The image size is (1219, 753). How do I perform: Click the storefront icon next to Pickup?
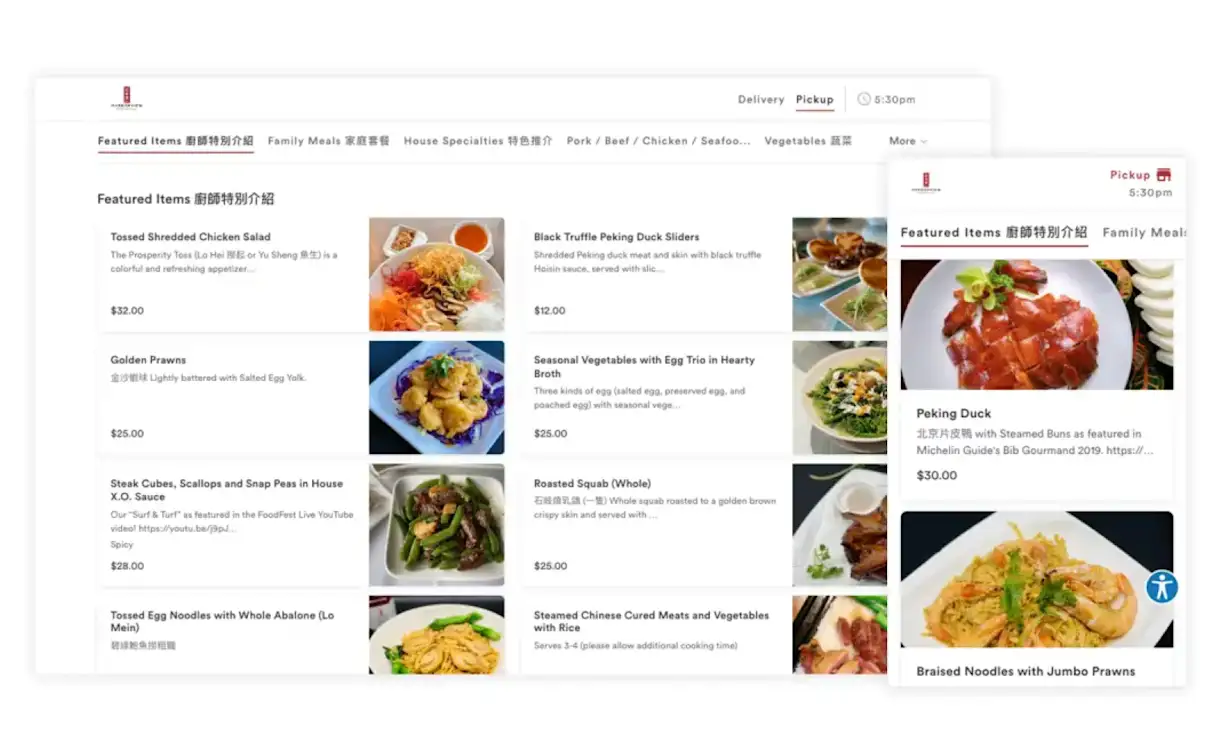[x=1163, y=175]
